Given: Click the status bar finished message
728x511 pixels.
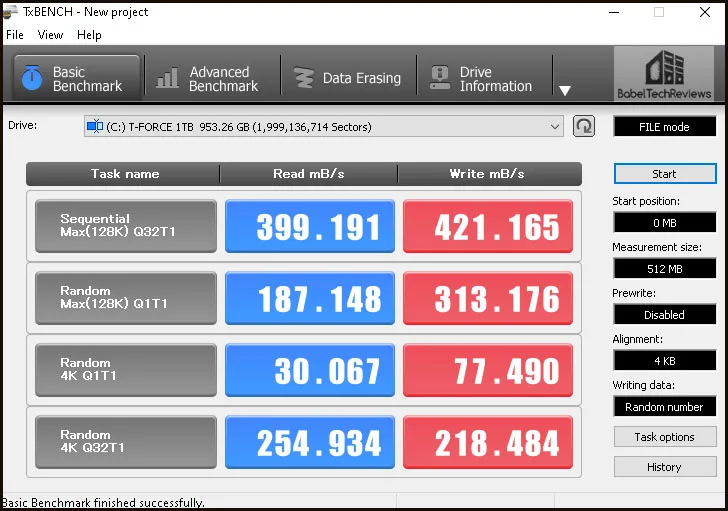Looking at the screenshot, I should tap(103, 503).
